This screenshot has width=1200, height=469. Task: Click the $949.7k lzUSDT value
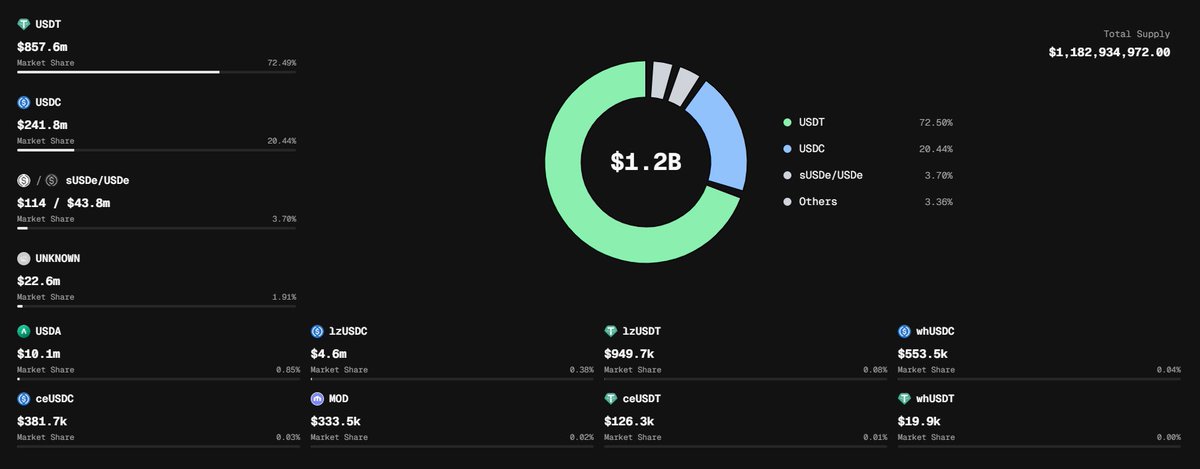tap(630, 353)
